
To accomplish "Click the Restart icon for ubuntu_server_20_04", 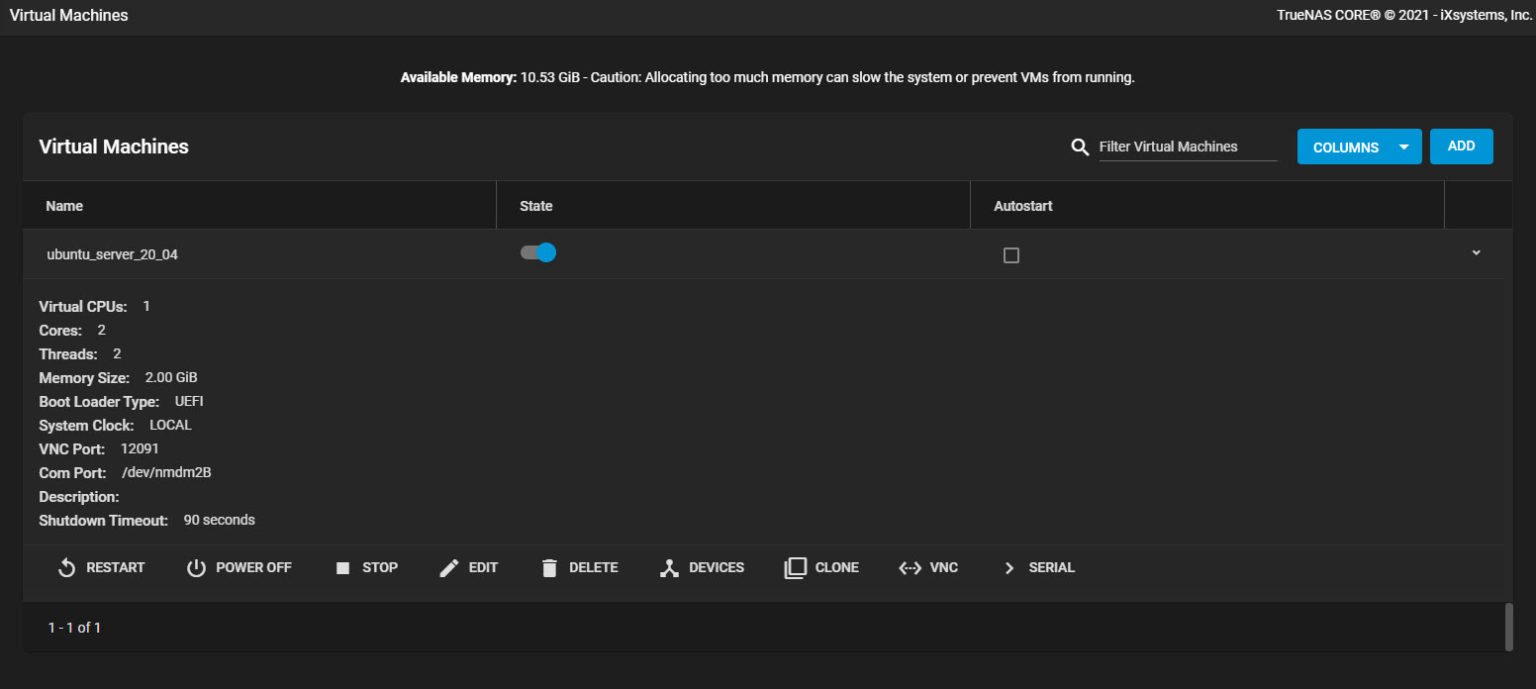I will (66, 567).
